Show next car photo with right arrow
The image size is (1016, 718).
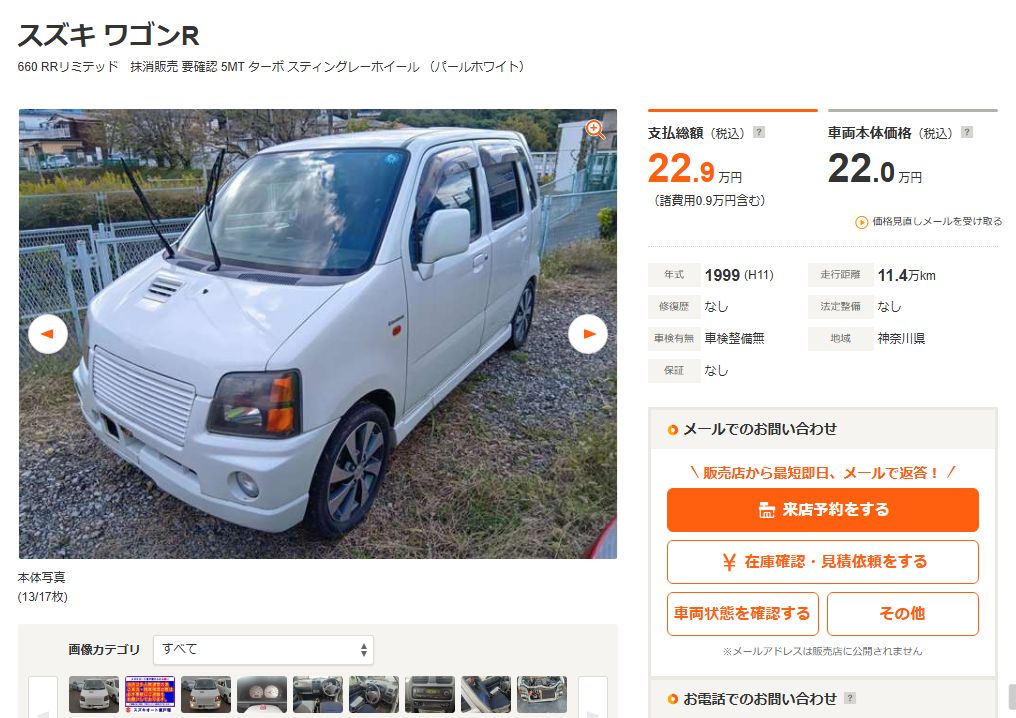coord(588,334)
